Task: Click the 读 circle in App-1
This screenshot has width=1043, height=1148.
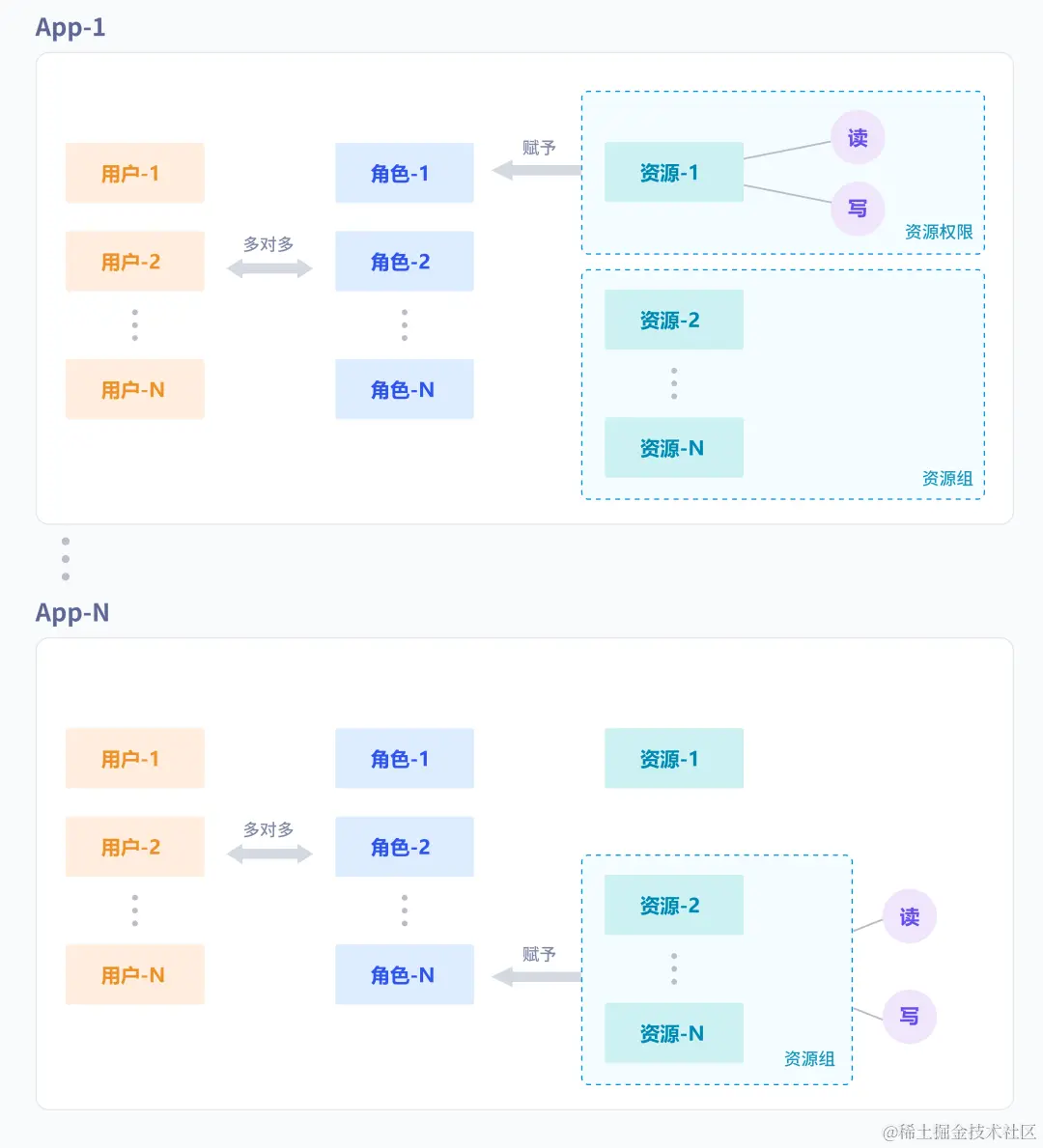Action: 858,138
